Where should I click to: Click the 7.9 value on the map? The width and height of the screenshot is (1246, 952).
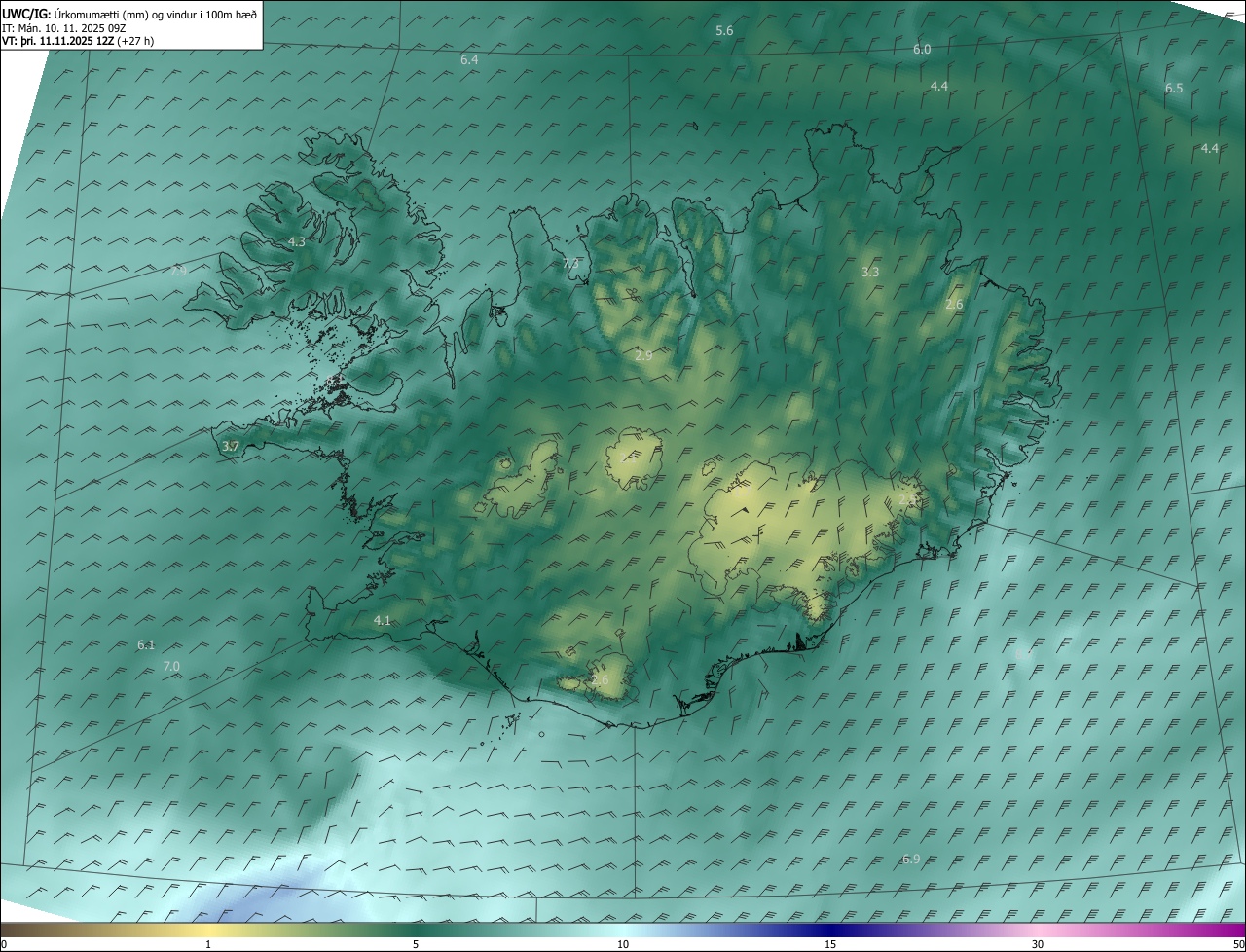(178, 272)
